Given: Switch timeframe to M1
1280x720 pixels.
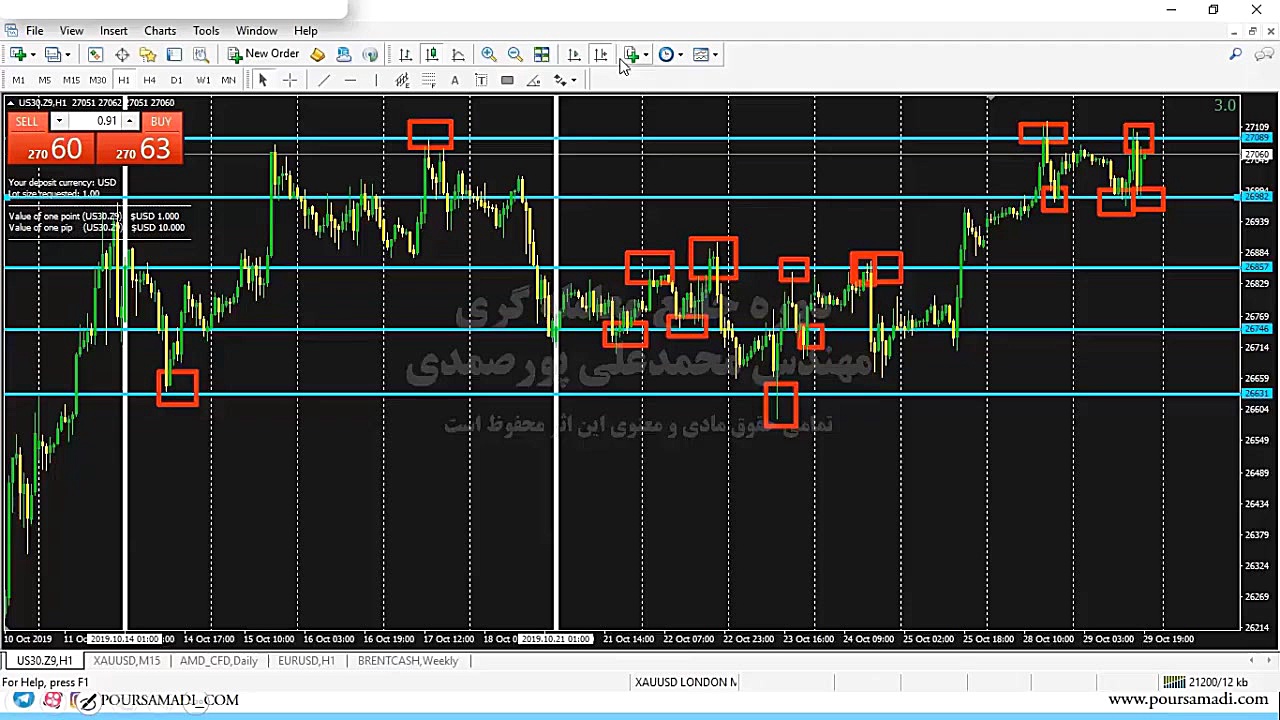Looking at the screenshot, I should coord(18,80).
